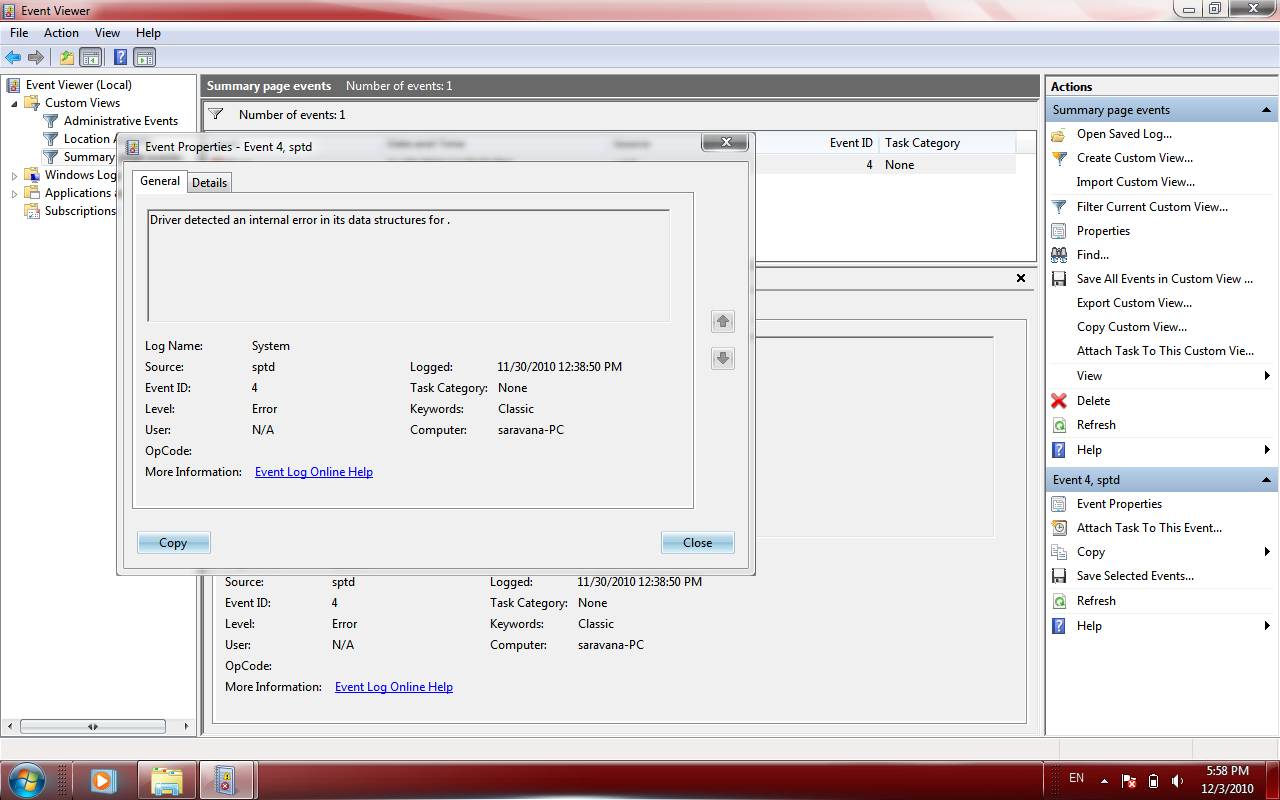Click the Forward arrow toolbar icon

pos(36,57)
